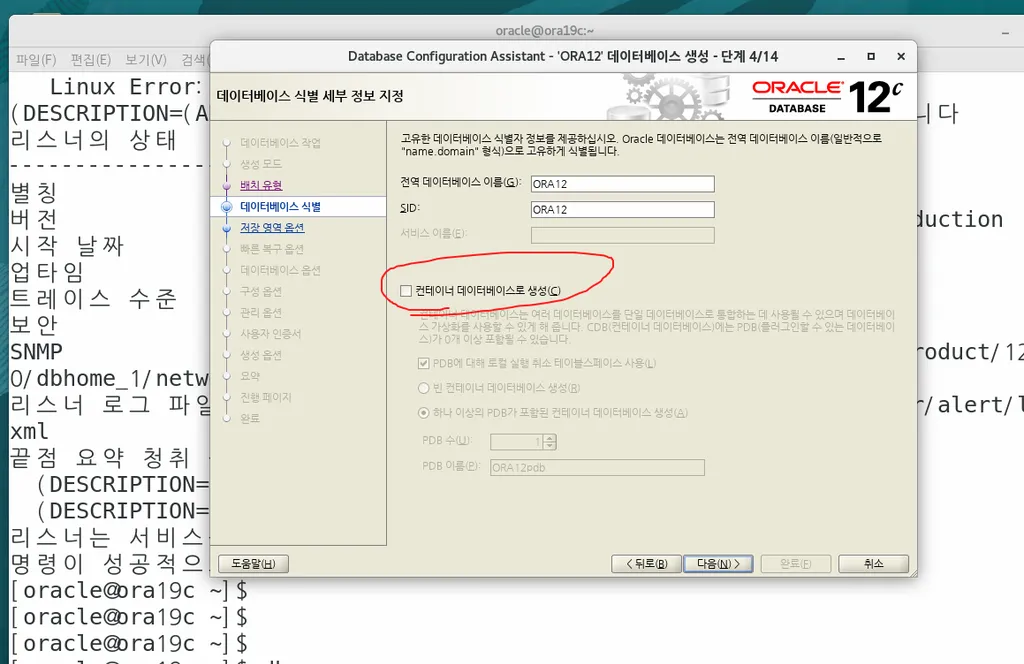The width and height of the screenshot is (1024, 664).
Task: Click the global database name input field
Action: (622, 184)
